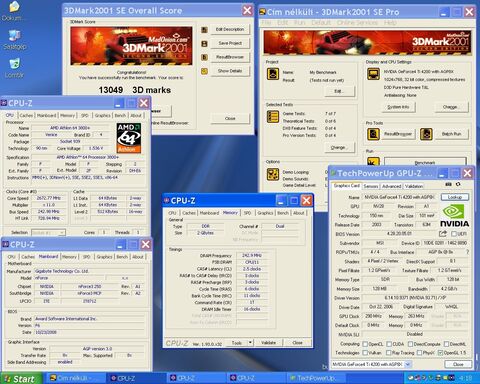Viewport: 480px width, 384px height.
Task: Click Close in the 3DMark Overall Score dialog
Action: click(230, 118)
